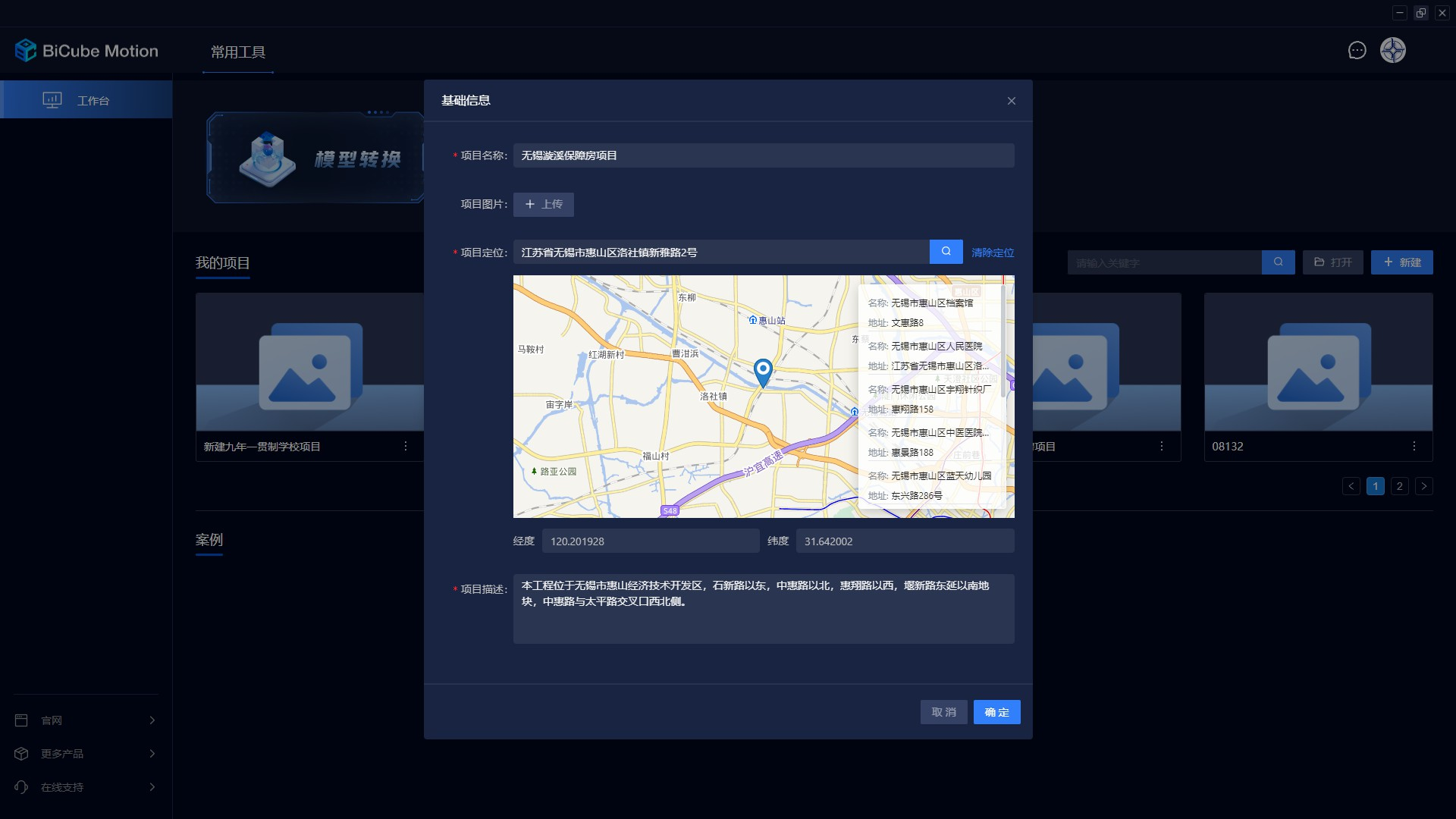Click the 我的项目 section heading
Viewport: 1456px width, 819px height.
[222, 263]
